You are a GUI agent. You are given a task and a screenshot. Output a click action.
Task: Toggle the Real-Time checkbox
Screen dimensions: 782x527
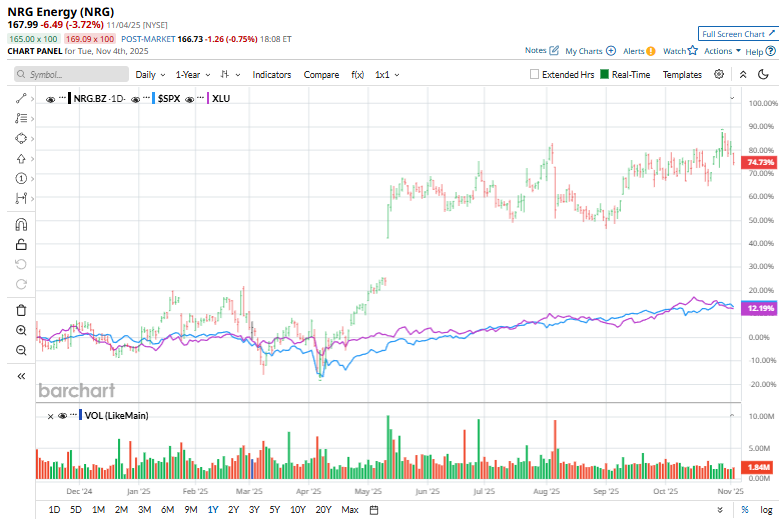point(604,74)
